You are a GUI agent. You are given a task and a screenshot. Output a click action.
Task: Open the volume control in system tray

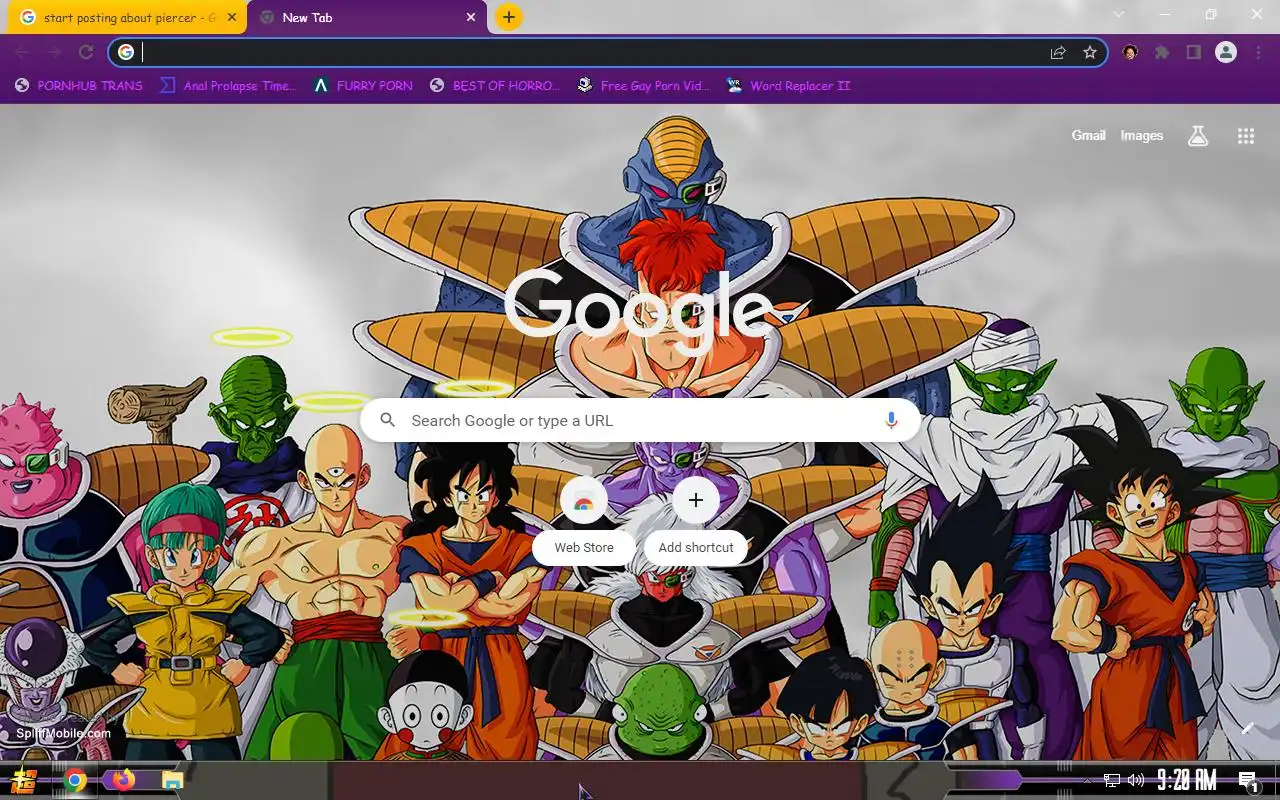(1136, 780)
